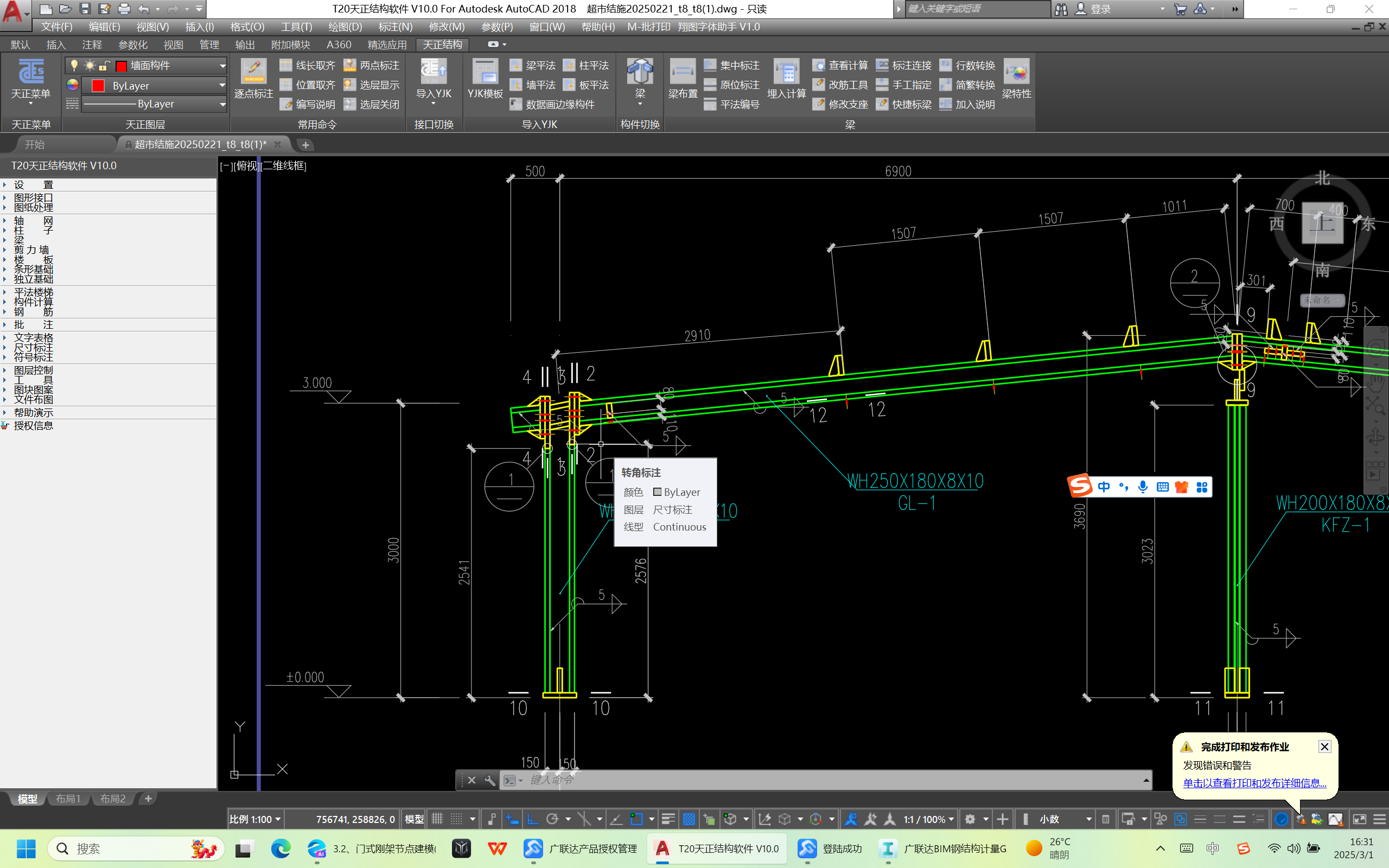Toggle the layer freeze sun icon
1389x868 pixels.
(x=90, y=65)
